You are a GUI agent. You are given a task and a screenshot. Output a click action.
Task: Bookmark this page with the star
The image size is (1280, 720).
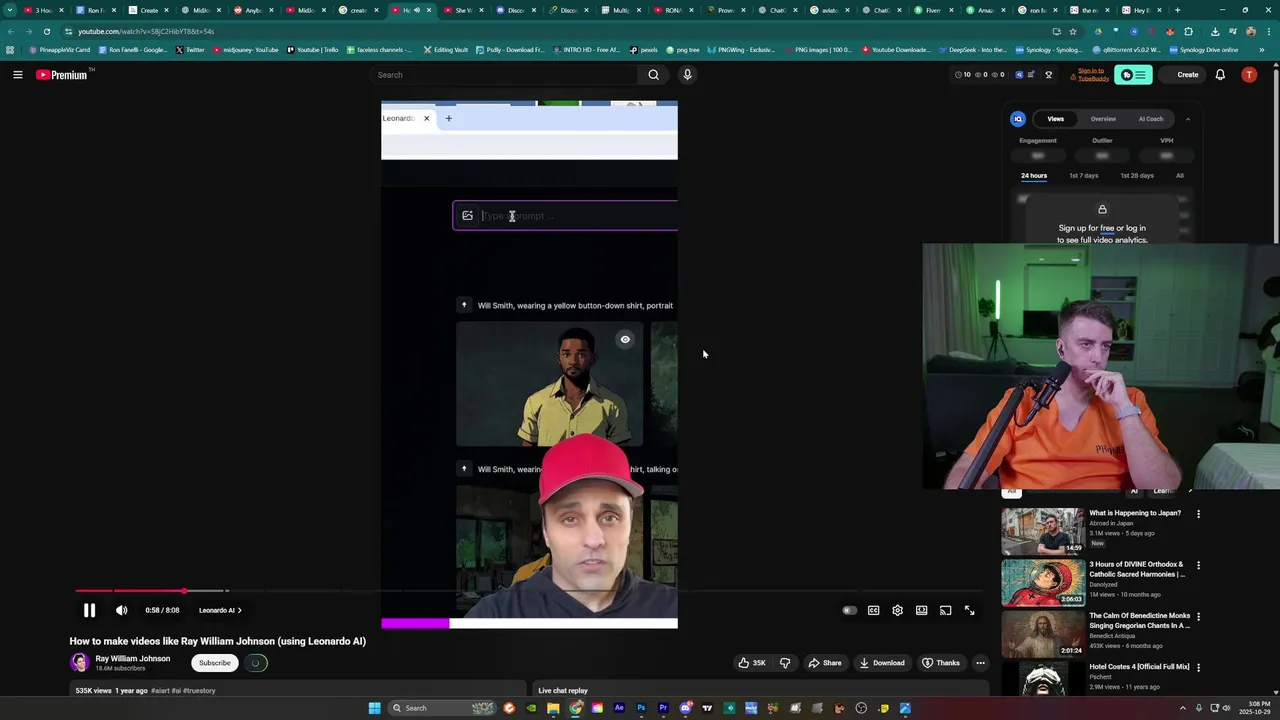pyautogui.click(x=1072, y=31)
